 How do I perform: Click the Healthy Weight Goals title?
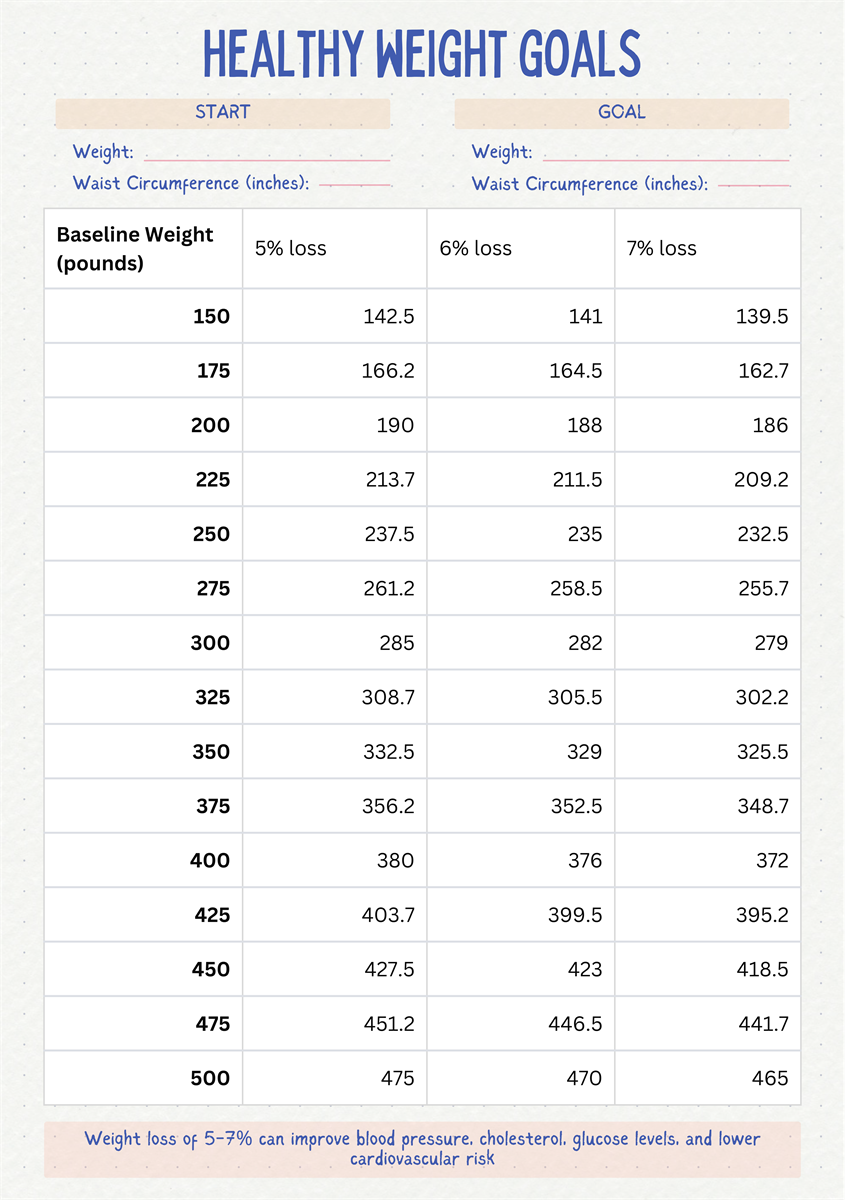422,54
